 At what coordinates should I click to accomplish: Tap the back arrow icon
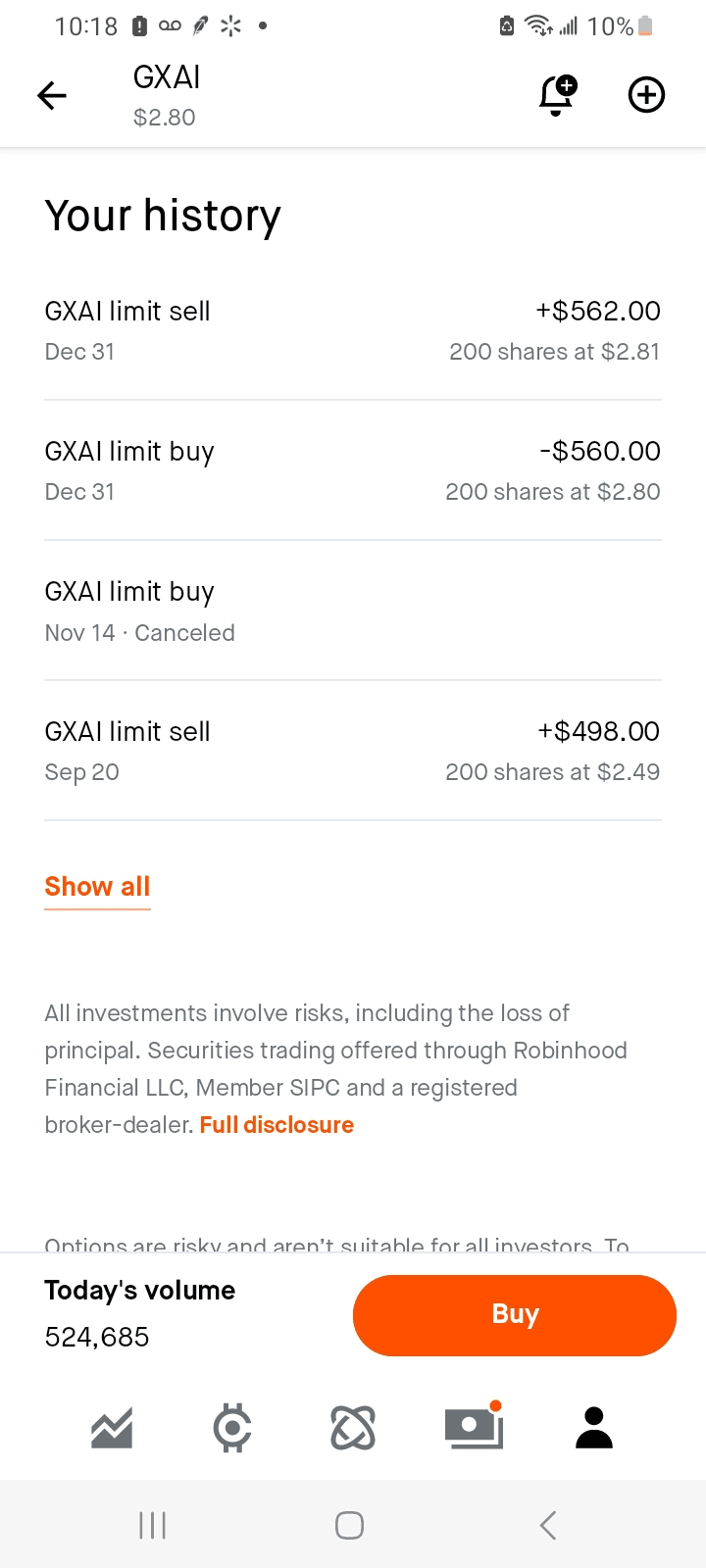point(52,95)
